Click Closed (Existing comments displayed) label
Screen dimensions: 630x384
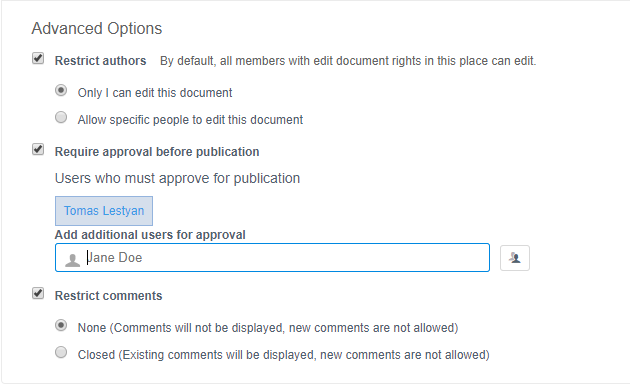pos(284,355)
